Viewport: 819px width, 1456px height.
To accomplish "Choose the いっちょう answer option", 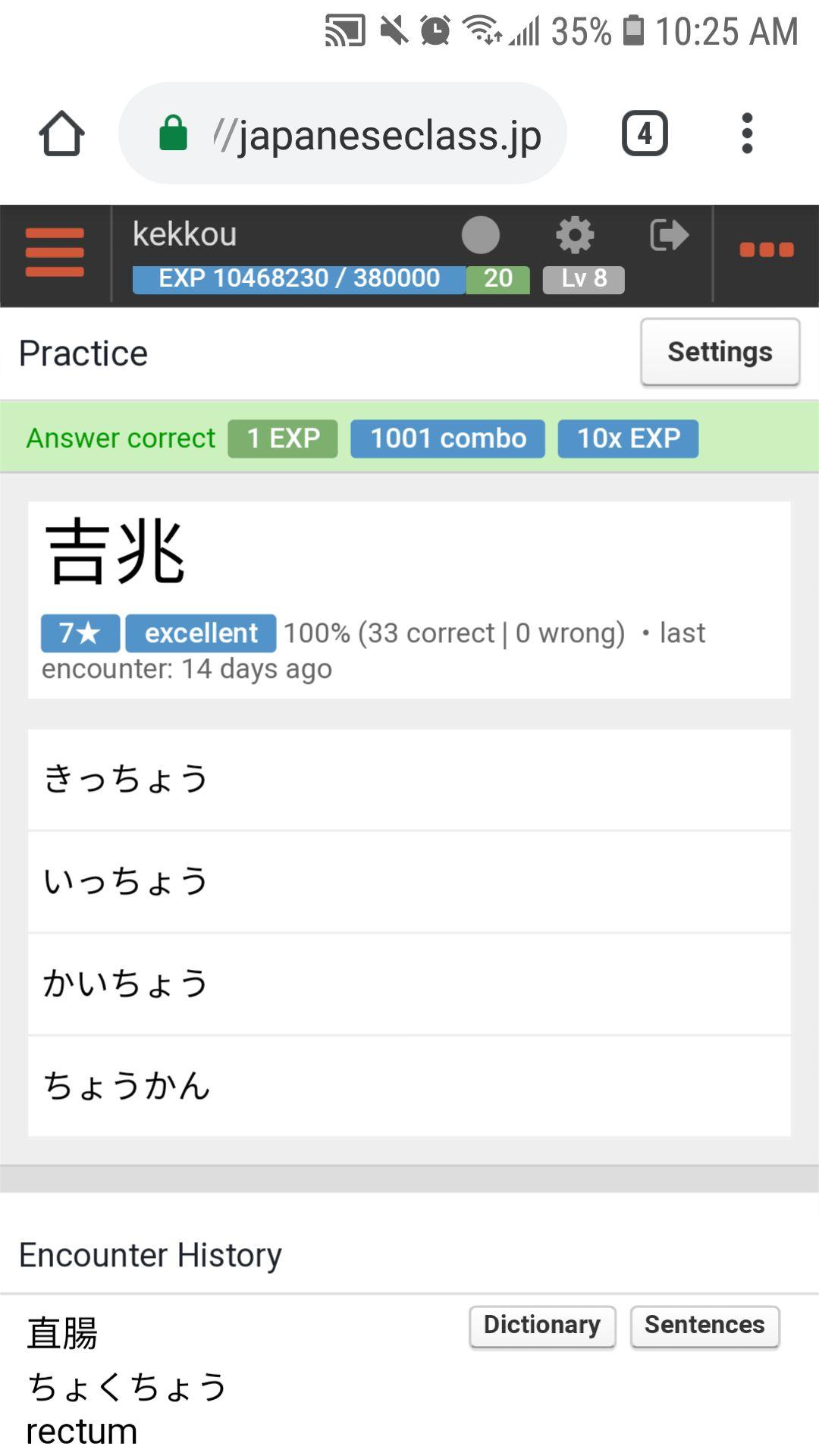I will [x=409, y=882].
